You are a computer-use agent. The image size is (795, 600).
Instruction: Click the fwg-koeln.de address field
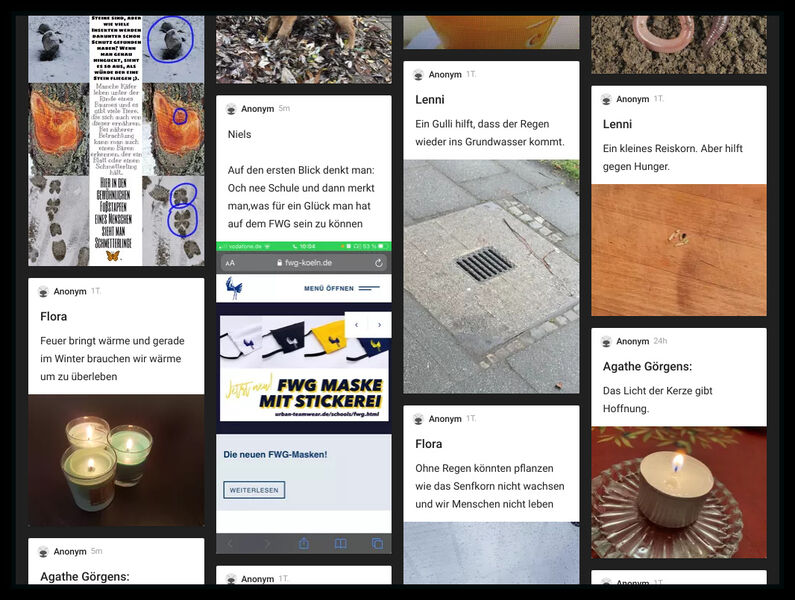304,263
